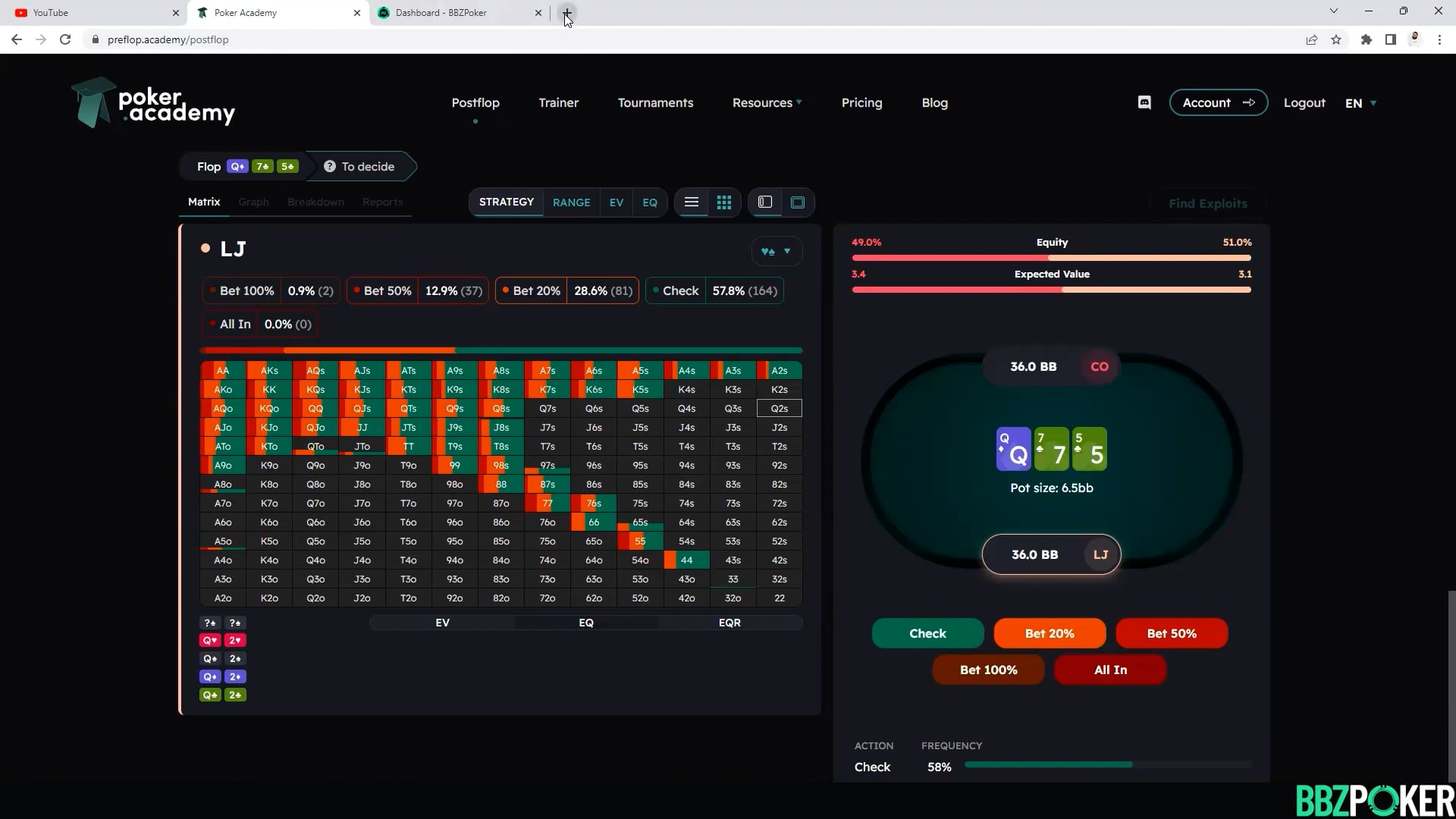Image resolution: width=1456 pixels, height=819 pixels.
Task: Select the full panel layout icon
Action: 798,202
